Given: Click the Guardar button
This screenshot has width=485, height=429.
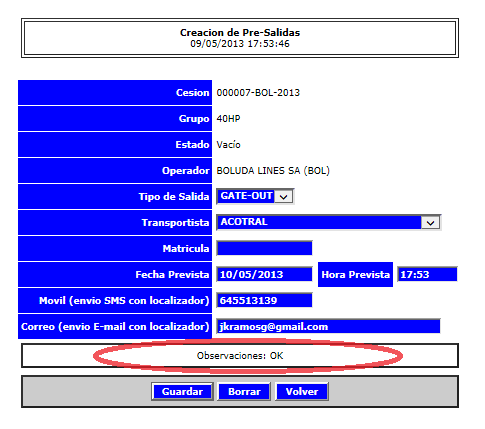Looking at the screenshot, I should [182, 392].
